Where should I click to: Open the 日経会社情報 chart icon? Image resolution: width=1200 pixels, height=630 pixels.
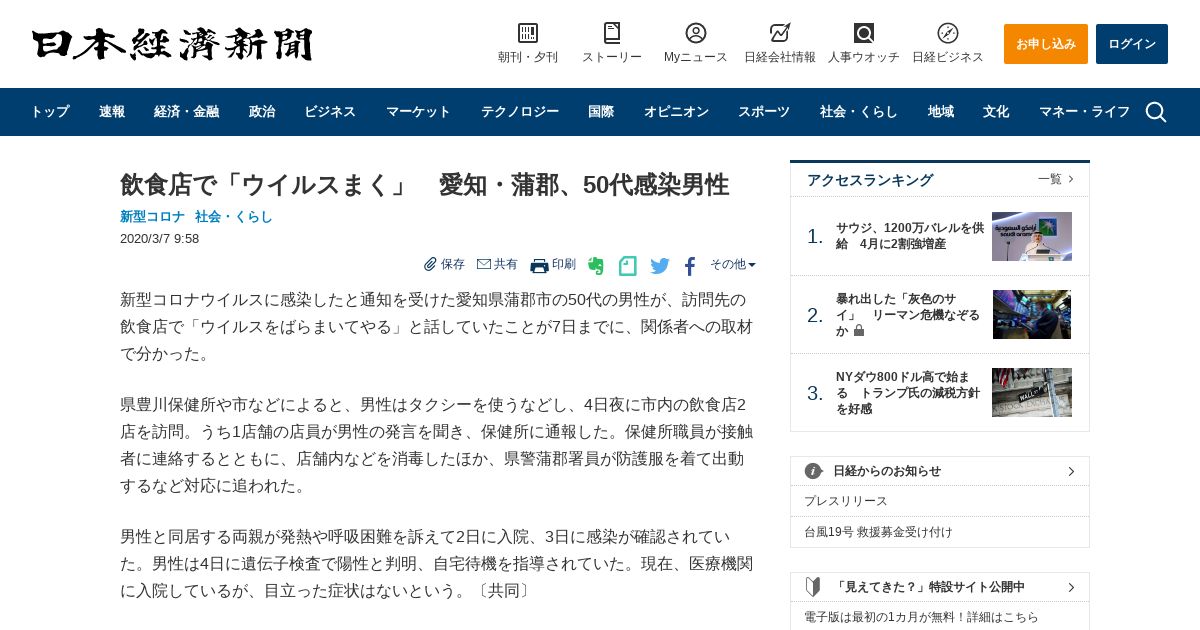(x=780, y=33)
